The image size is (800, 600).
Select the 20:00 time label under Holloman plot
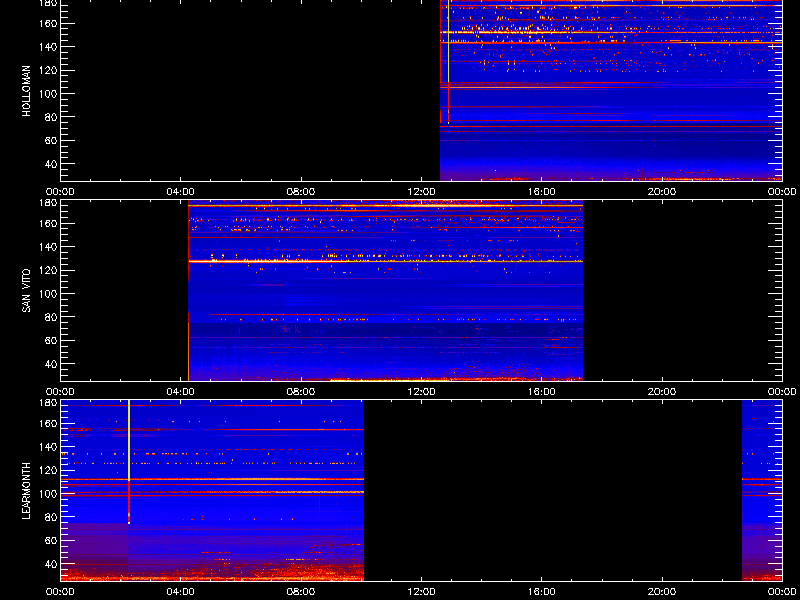pyautogui.click(x=662, y=192)
